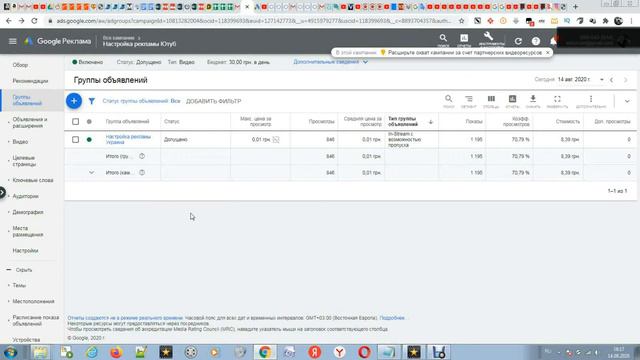Show help for Итого группы row

(142, 156)
